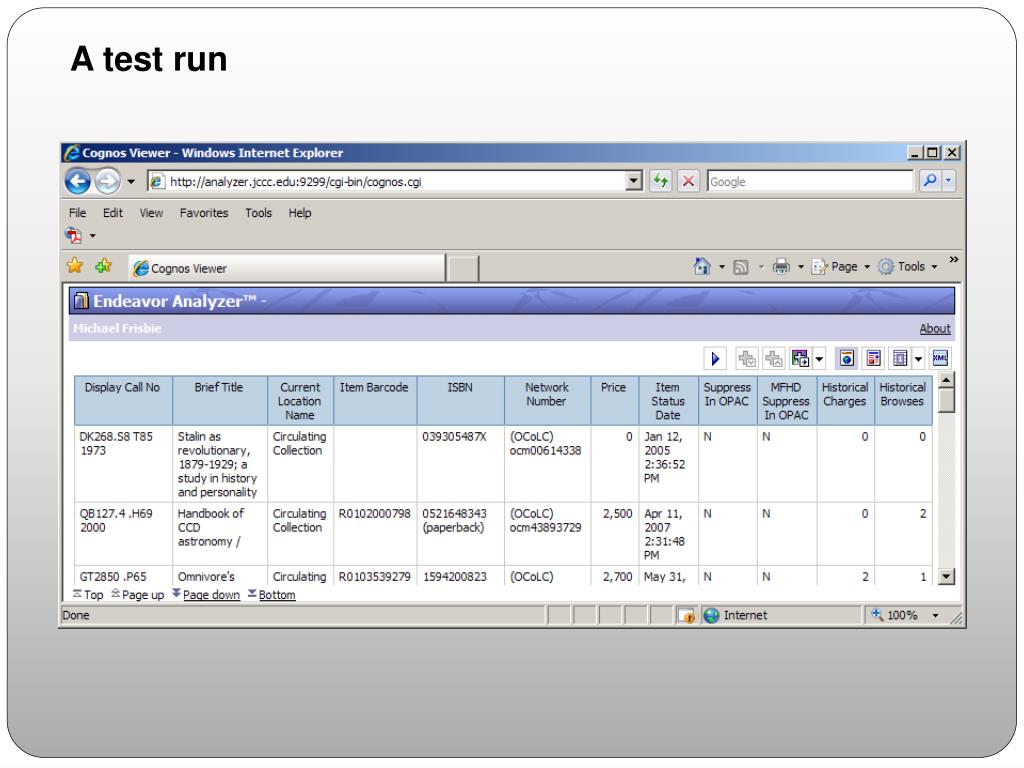Click the Top navigation link
1024x768 pixels.
88,595
